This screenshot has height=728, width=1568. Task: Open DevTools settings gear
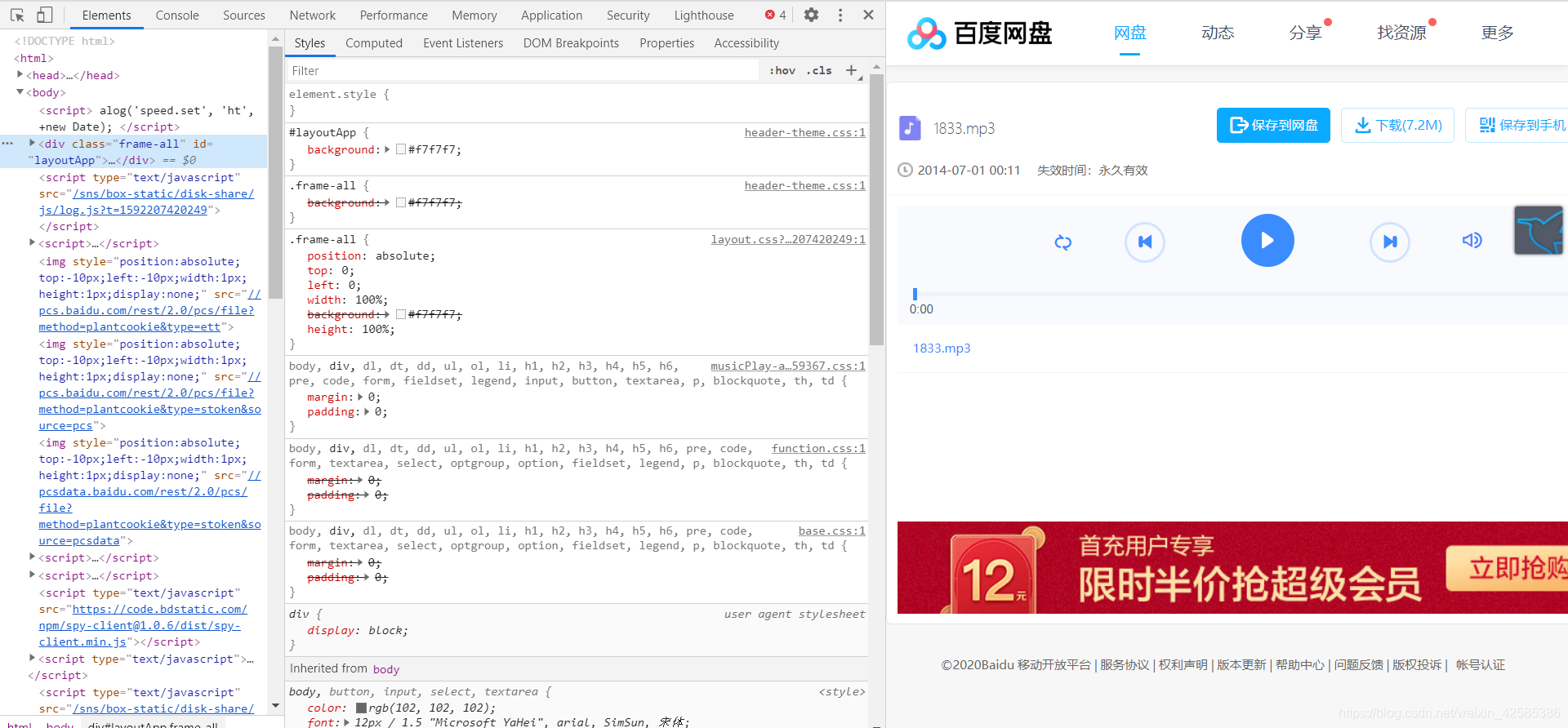pos(811,15)
